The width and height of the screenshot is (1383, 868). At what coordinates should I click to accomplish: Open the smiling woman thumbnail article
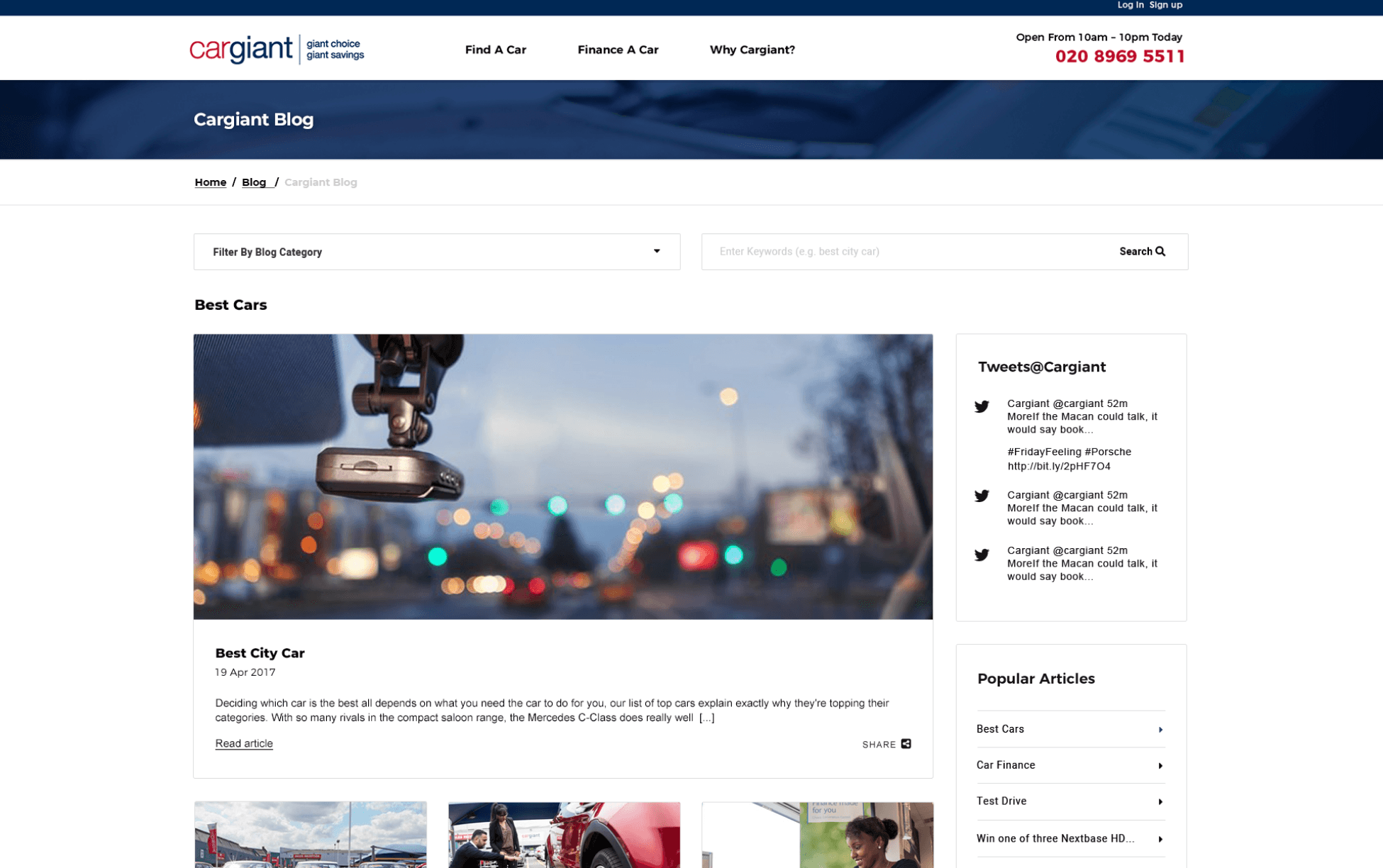(818, 835)
